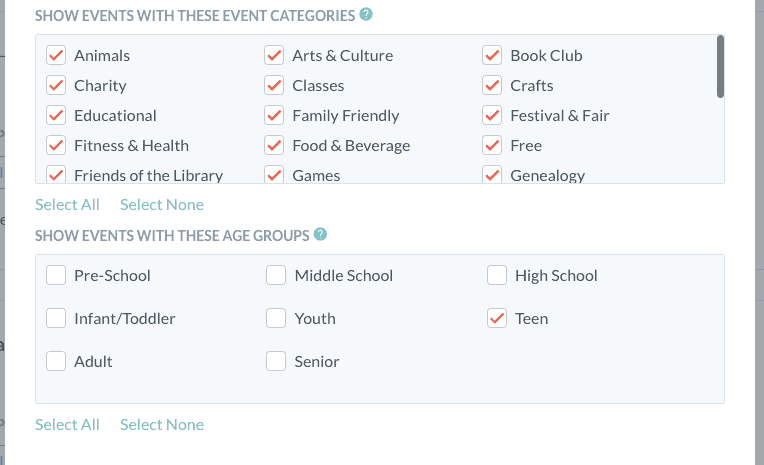The image size is (764, 465).
Task: Tick the Senior age group checkbox
Action: pyautogui.click(x=276, y=362)
